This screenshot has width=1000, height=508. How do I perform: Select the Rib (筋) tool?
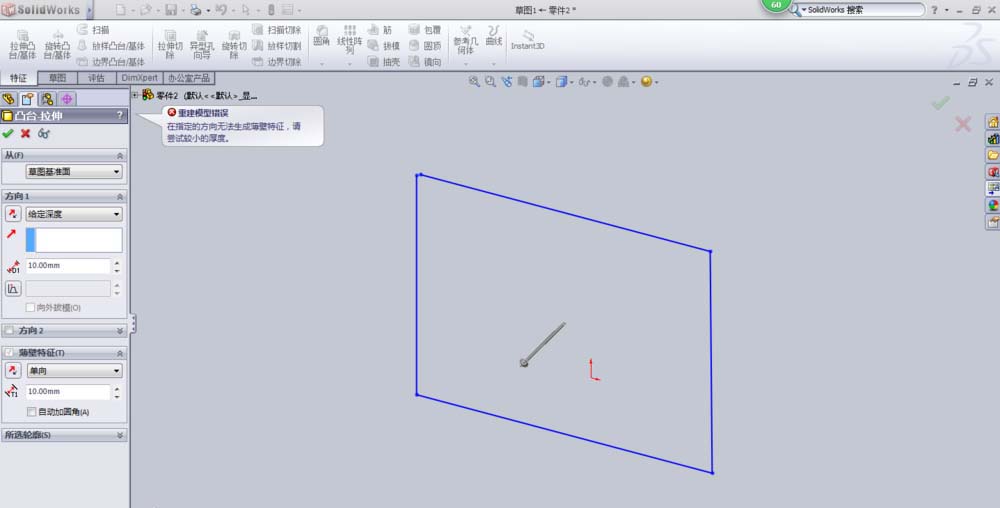[x=380, y=30]
